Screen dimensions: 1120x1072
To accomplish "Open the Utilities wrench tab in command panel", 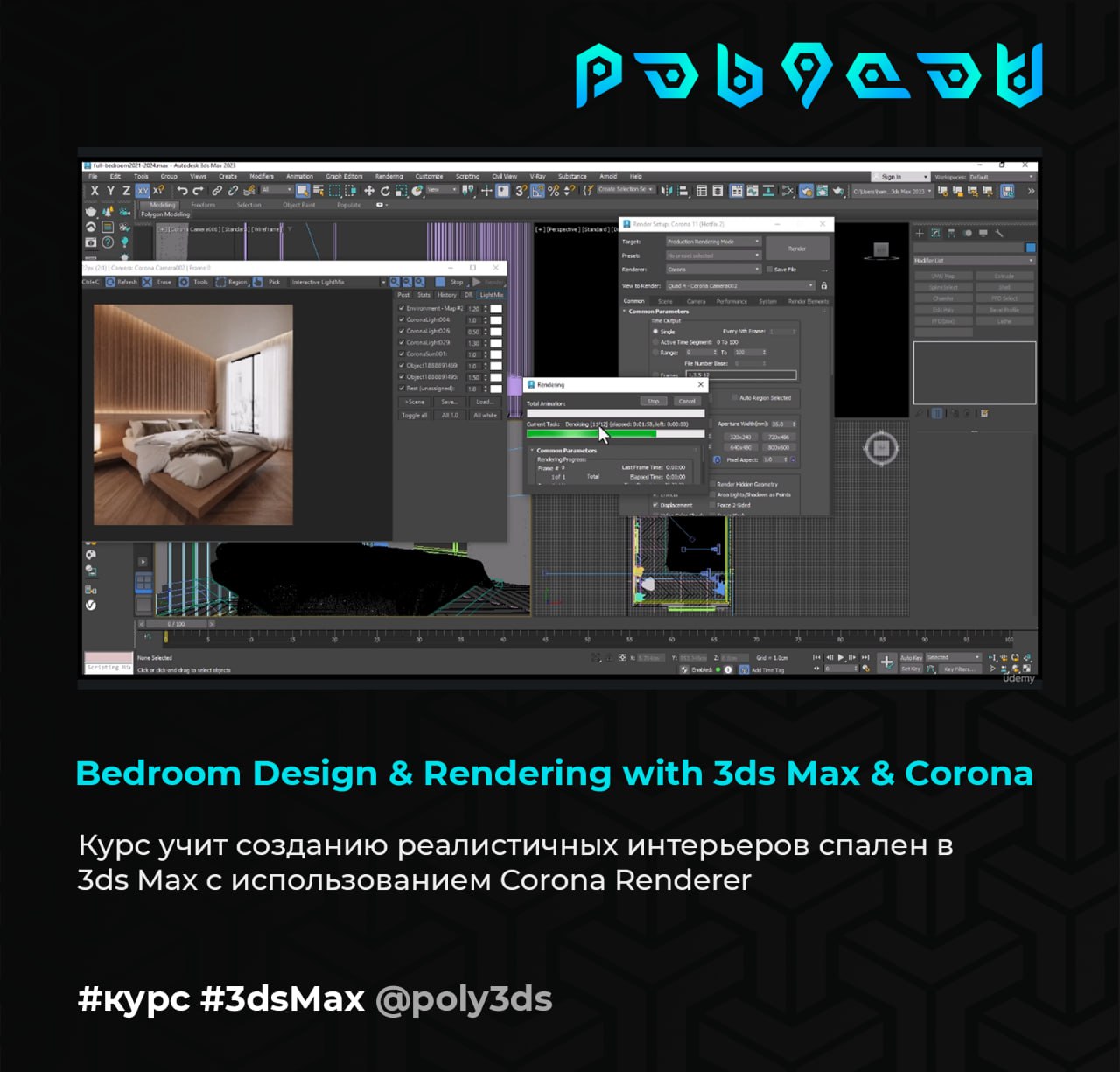I will (999, 233).
